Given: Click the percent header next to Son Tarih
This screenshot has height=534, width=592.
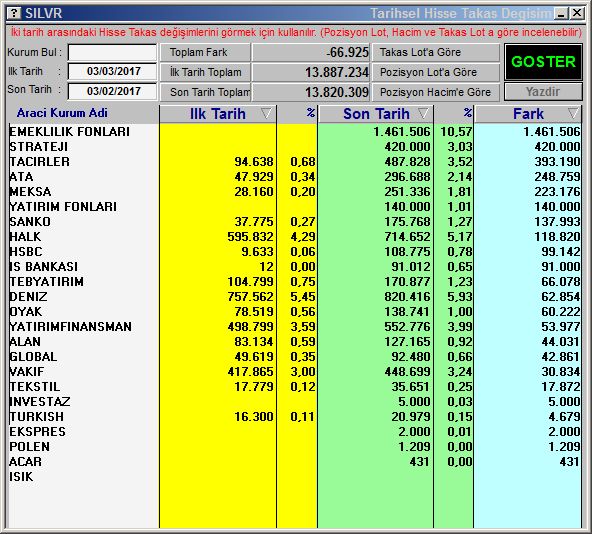Looking at the screenshot, I should (468, 113).
